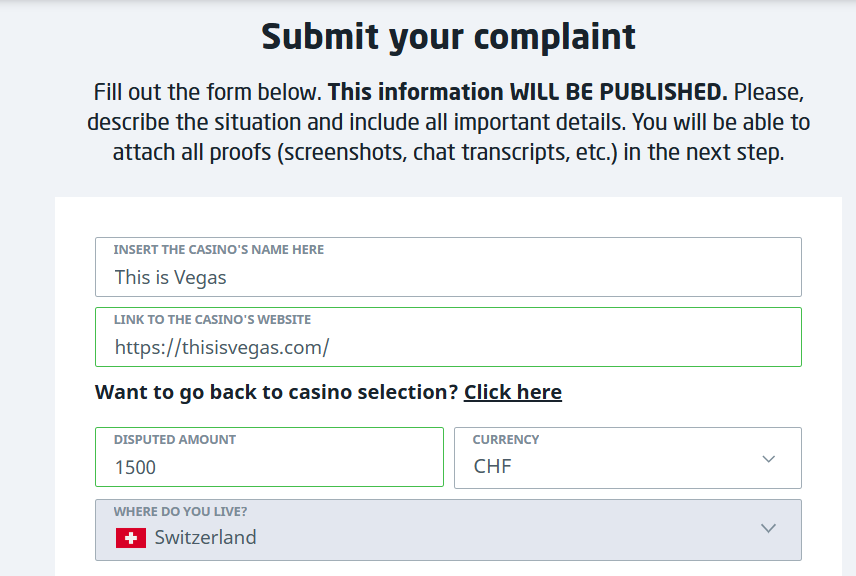Click the 'Submit your complaint' heading
The height and width of the screenshot is (576, 856).
[x=448, y=37]
